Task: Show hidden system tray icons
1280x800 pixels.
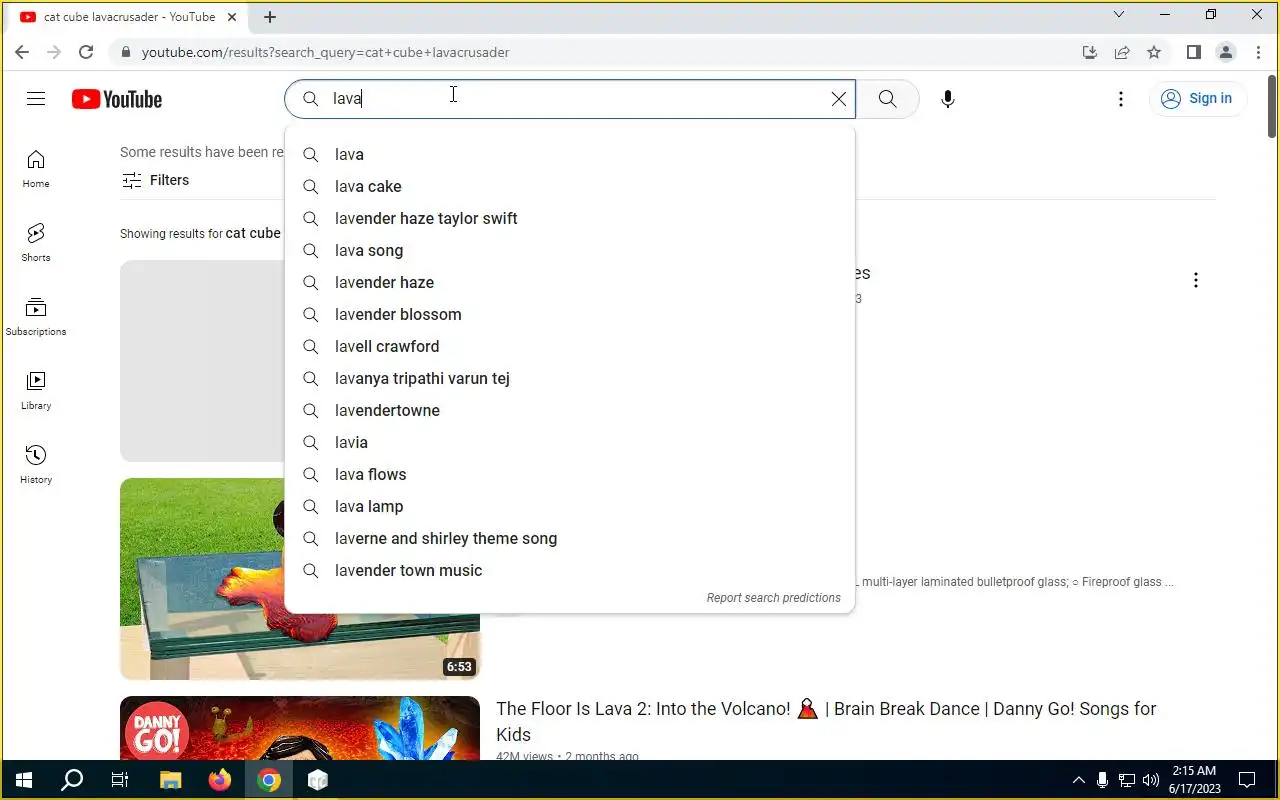Action: pos(1078,780)
